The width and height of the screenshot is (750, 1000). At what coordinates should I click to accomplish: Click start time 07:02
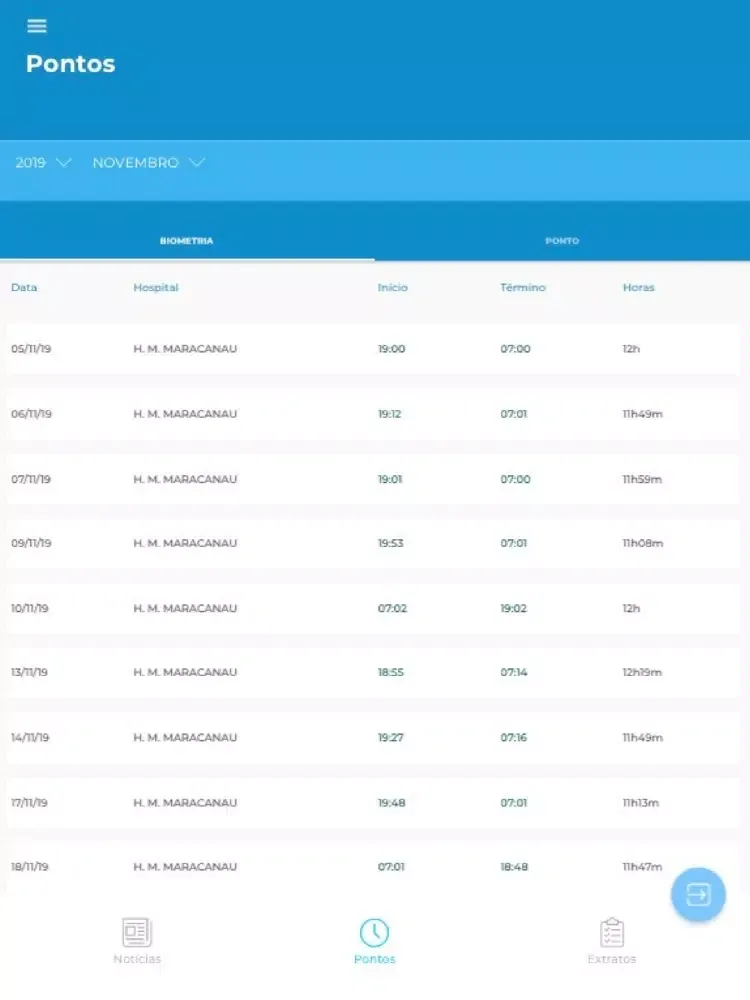coord(392,608)
